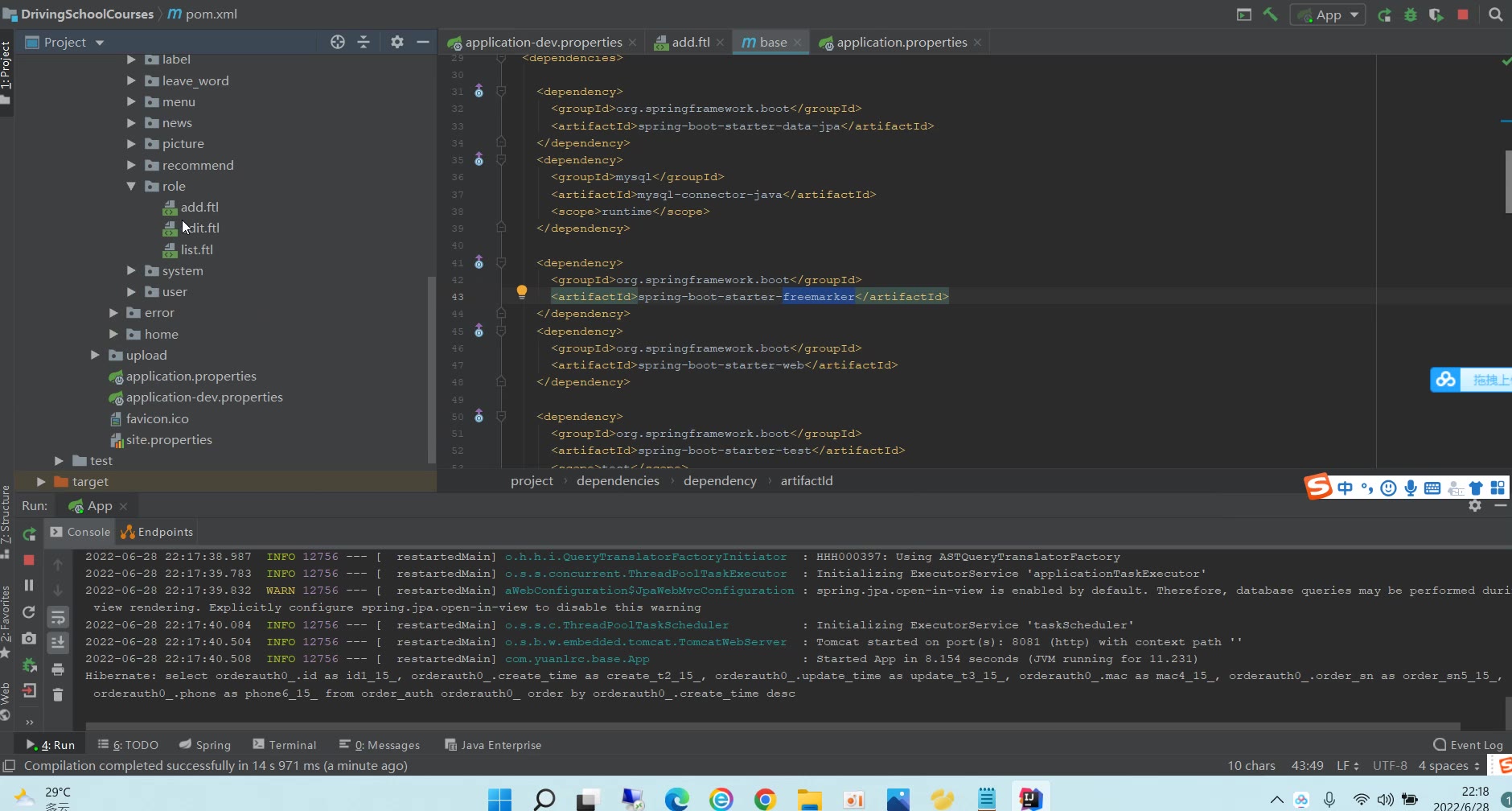This screenshot has width=1512, height=811.
Task: Open the App run configuration dropdown
Action: point(1326,14)
